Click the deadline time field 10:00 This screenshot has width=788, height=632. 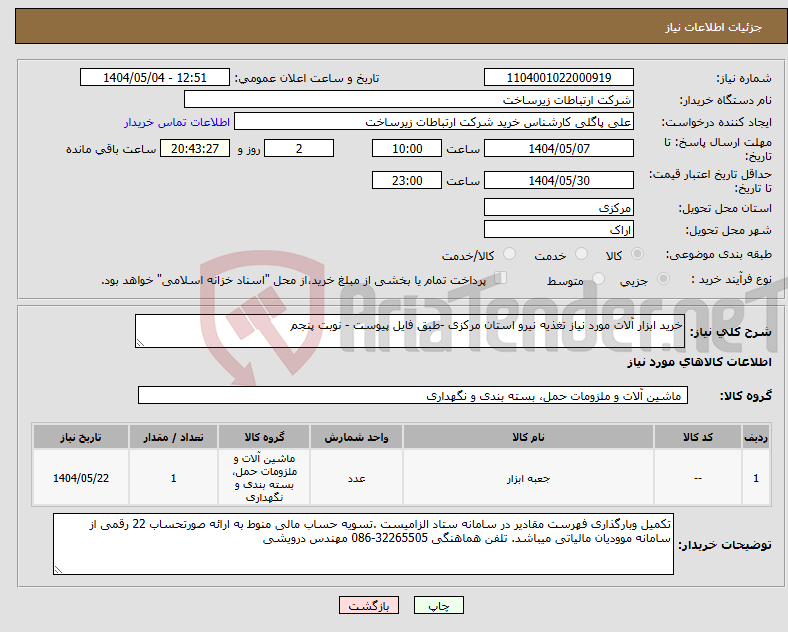tap(407, 149)
